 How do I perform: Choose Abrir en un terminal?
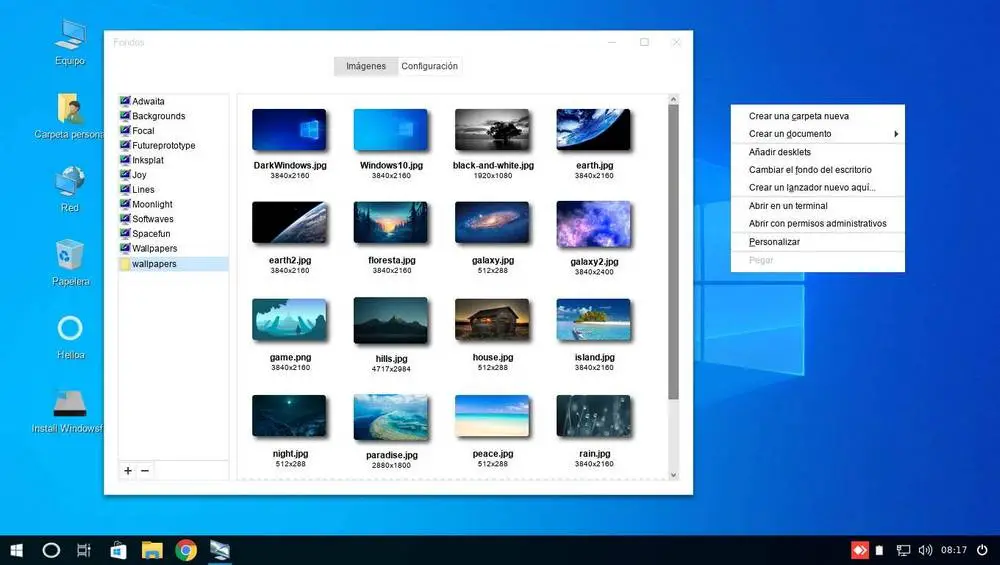818,206
